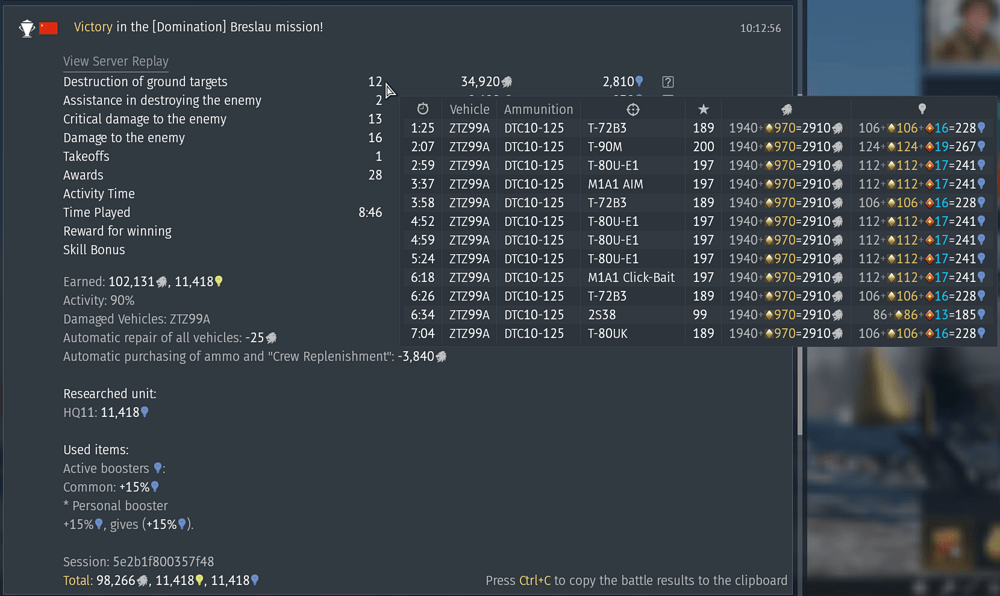Expand Destruction of ground targets row
1000x596 pixels.
pyautogui.click(x=145, y=82)
